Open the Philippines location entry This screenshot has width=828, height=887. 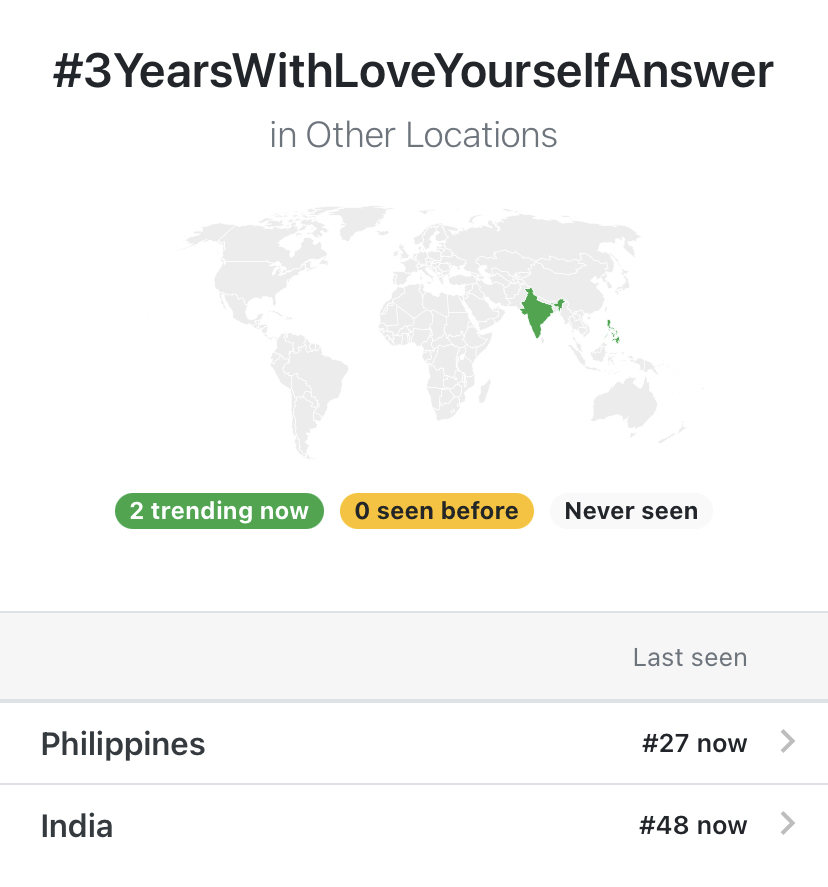pos(414,743)
